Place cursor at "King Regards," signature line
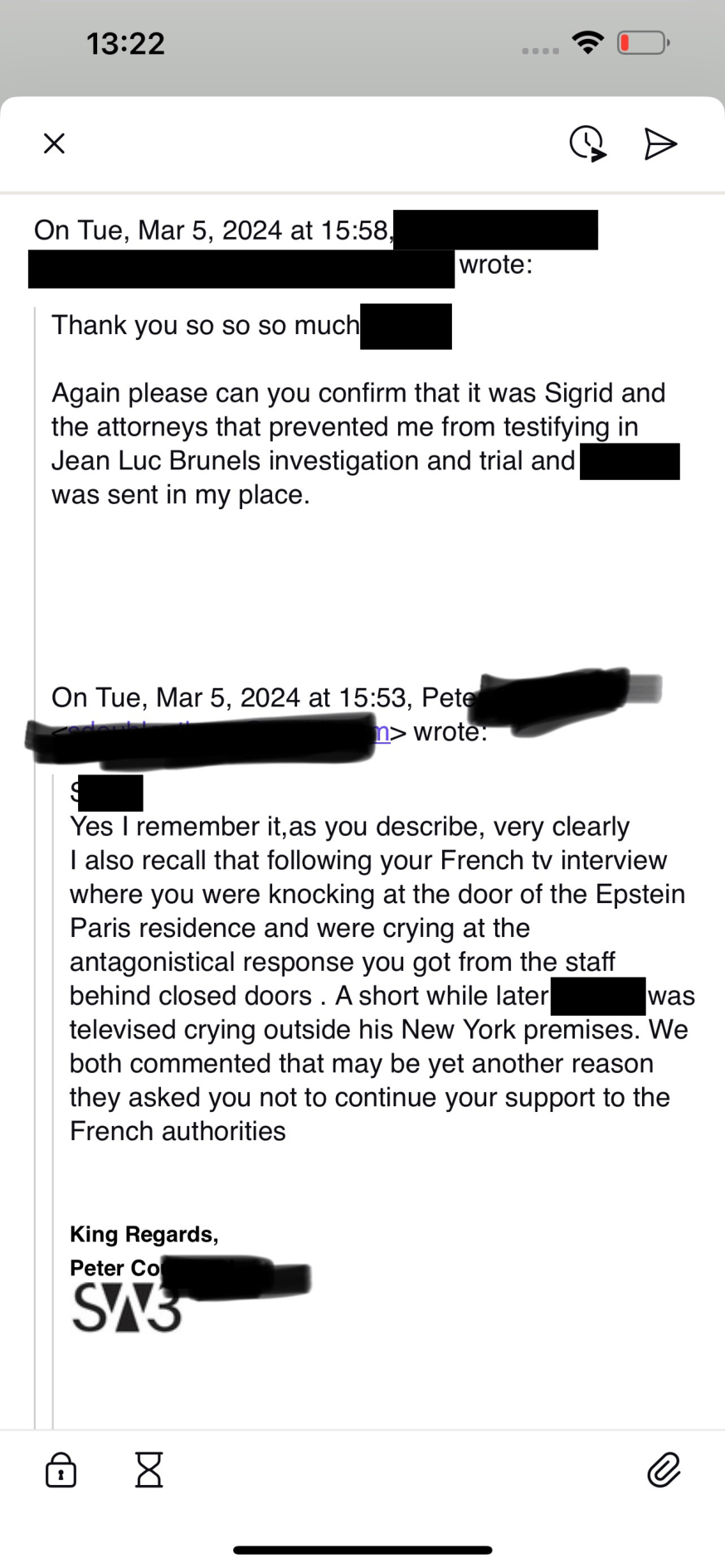725x1568 pixels. (x=144, y=1234)
